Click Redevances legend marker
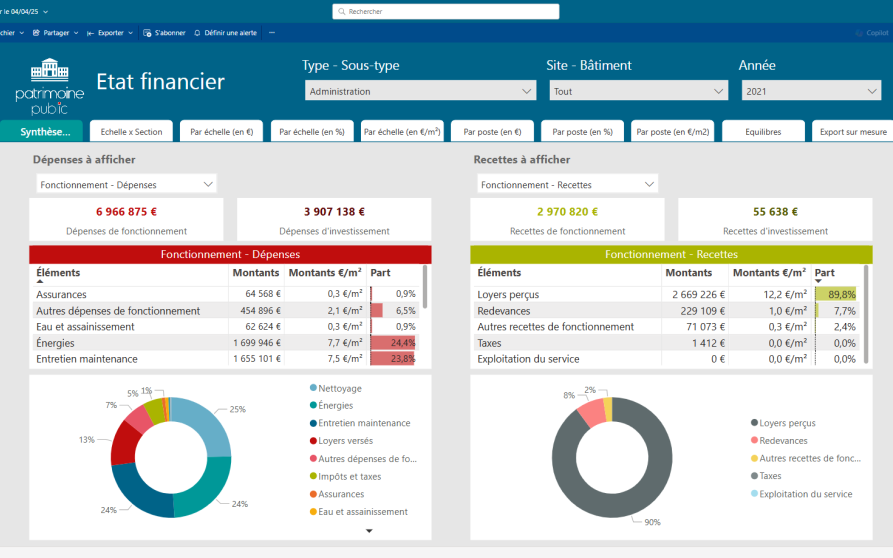 point(754,440)
